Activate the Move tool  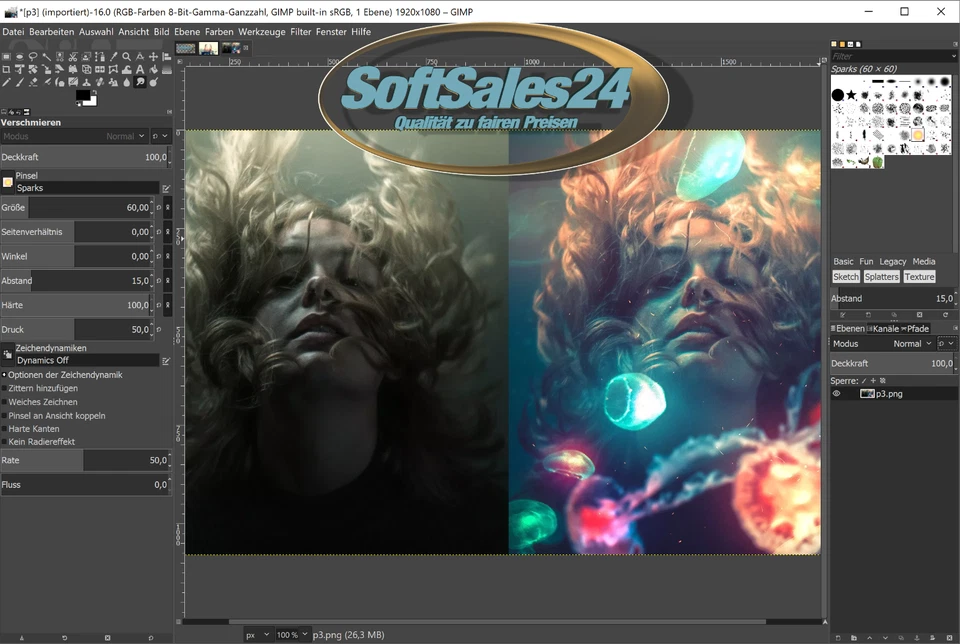[x=153, y=57]
